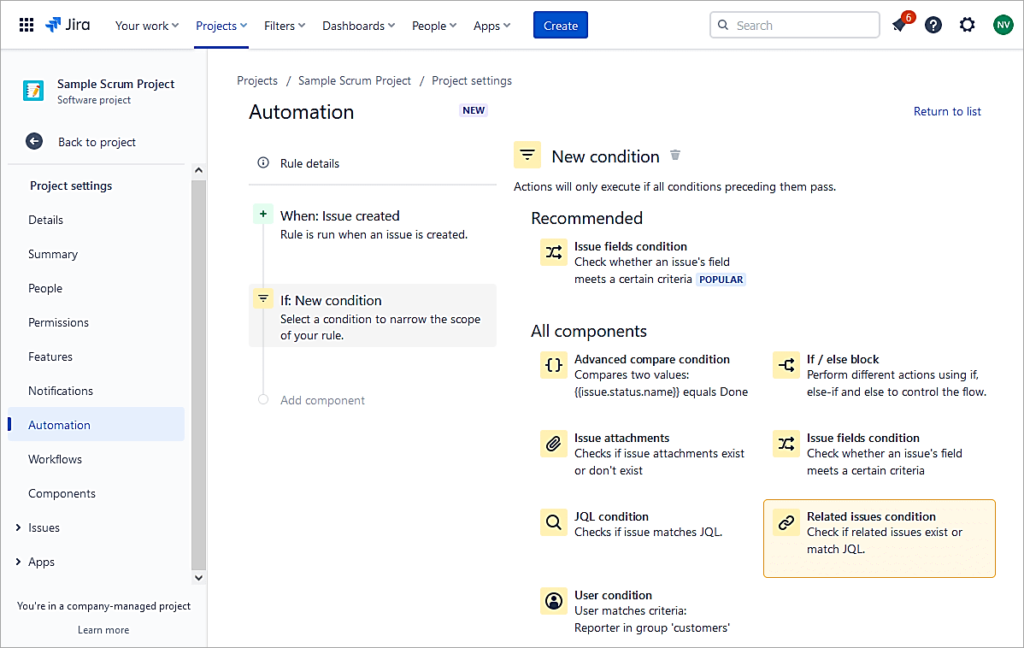
Task: Select the Issue attachments paperclip icon
Action: 553,443
